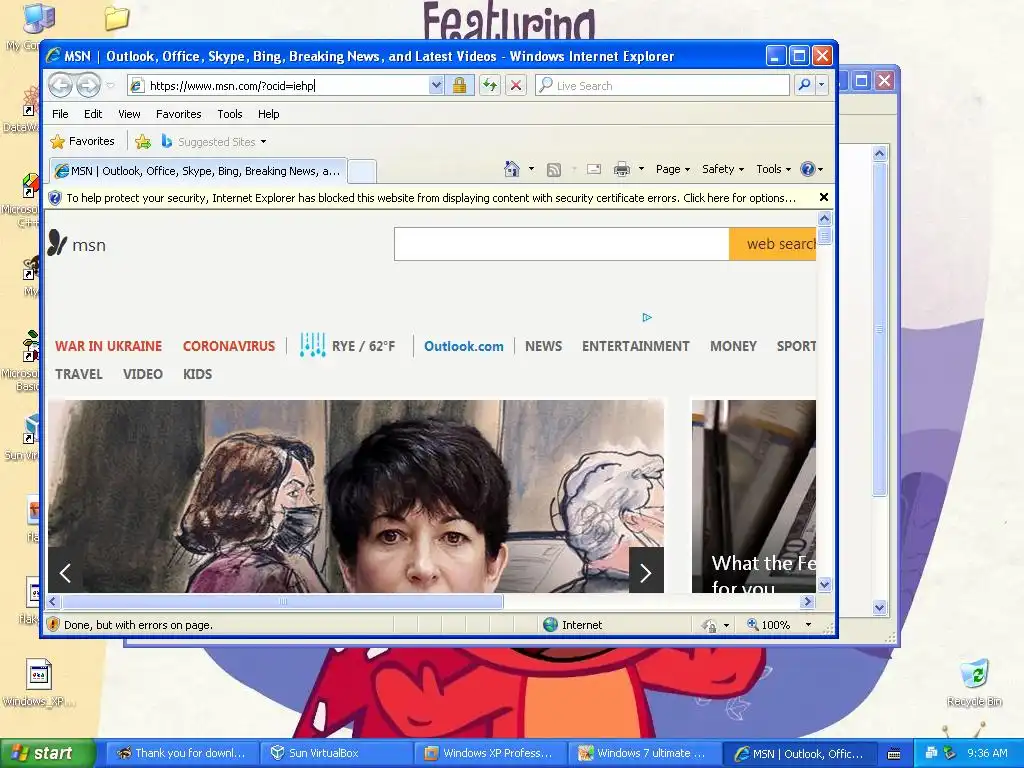
Task: Expand the Home button dropdown arrow
Action: coord(531,169)
